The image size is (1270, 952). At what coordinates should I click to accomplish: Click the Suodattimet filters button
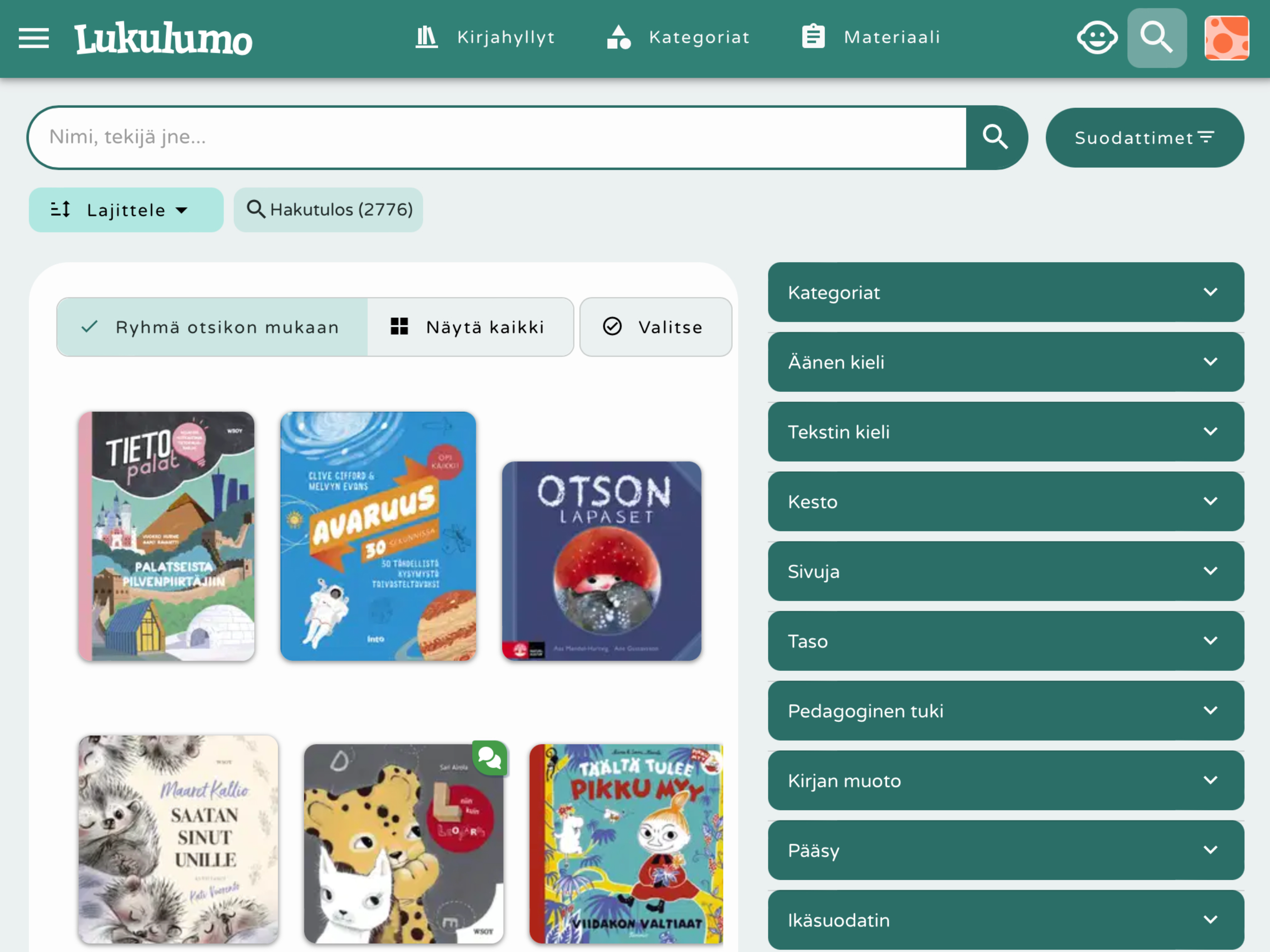1144,138
